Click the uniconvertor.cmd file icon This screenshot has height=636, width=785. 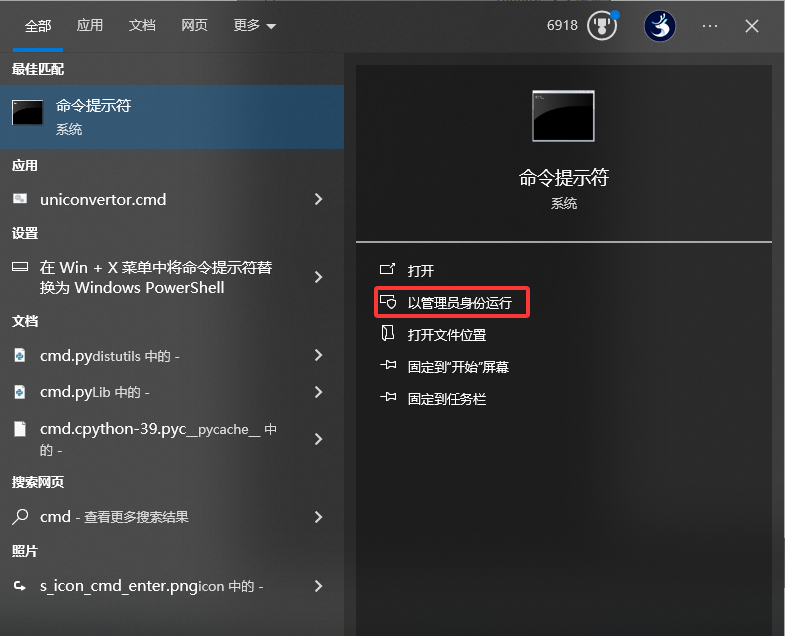(20, 199)
